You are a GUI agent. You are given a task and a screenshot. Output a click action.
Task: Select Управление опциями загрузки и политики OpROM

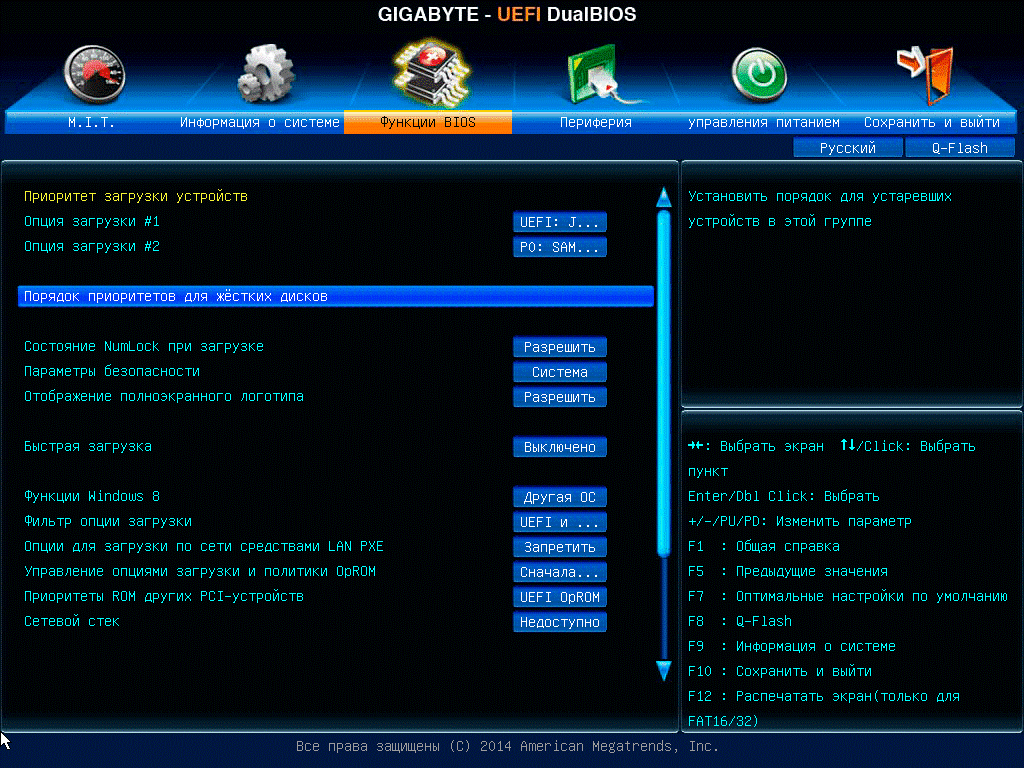(199, 571)
